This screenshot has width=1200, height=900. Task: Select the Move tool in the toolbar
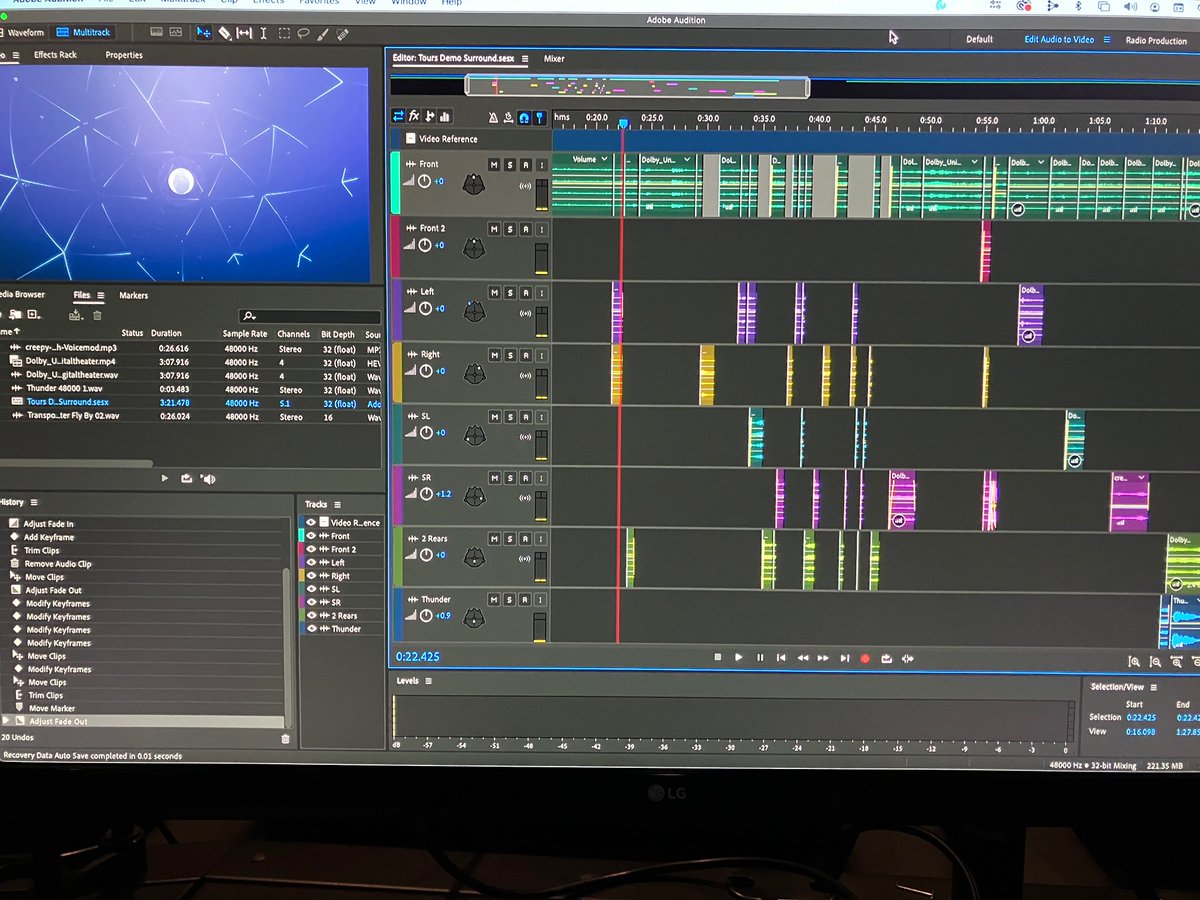click(203, 33)
